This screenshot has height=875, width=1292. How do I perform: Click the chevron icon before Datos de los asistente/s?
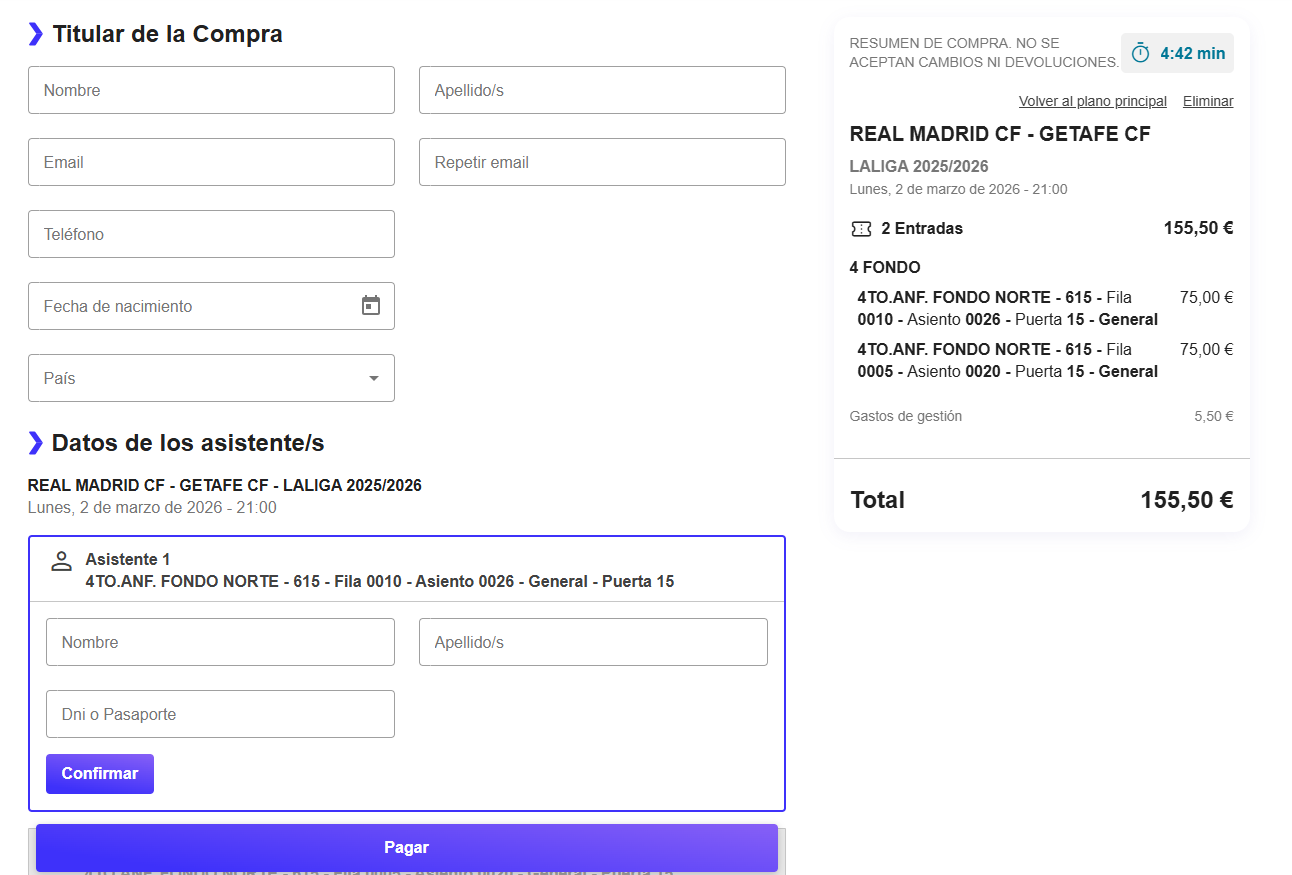click(36, 443)
